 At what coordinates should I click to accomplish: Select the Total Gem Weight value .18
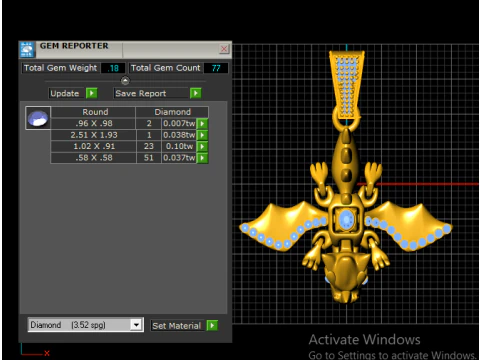[113, 68]
